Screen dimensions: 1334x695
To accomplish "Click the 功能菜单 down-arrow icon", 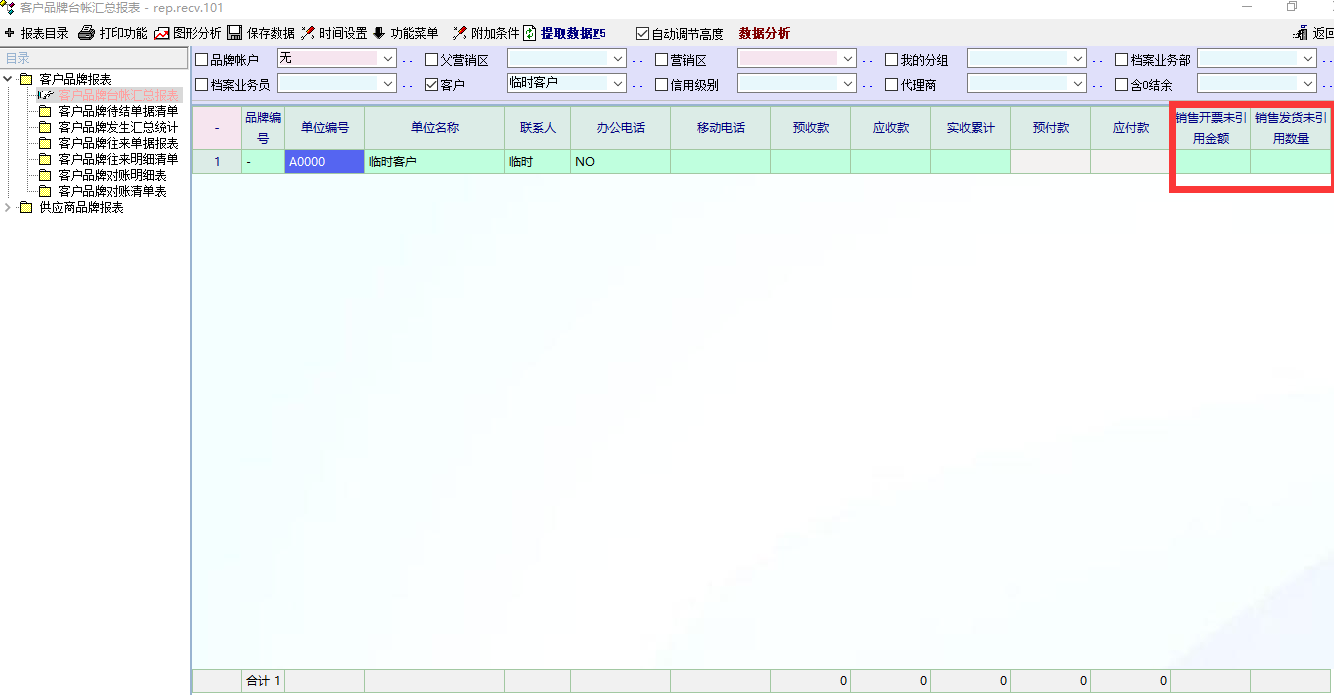I will [x=379, y=33].
